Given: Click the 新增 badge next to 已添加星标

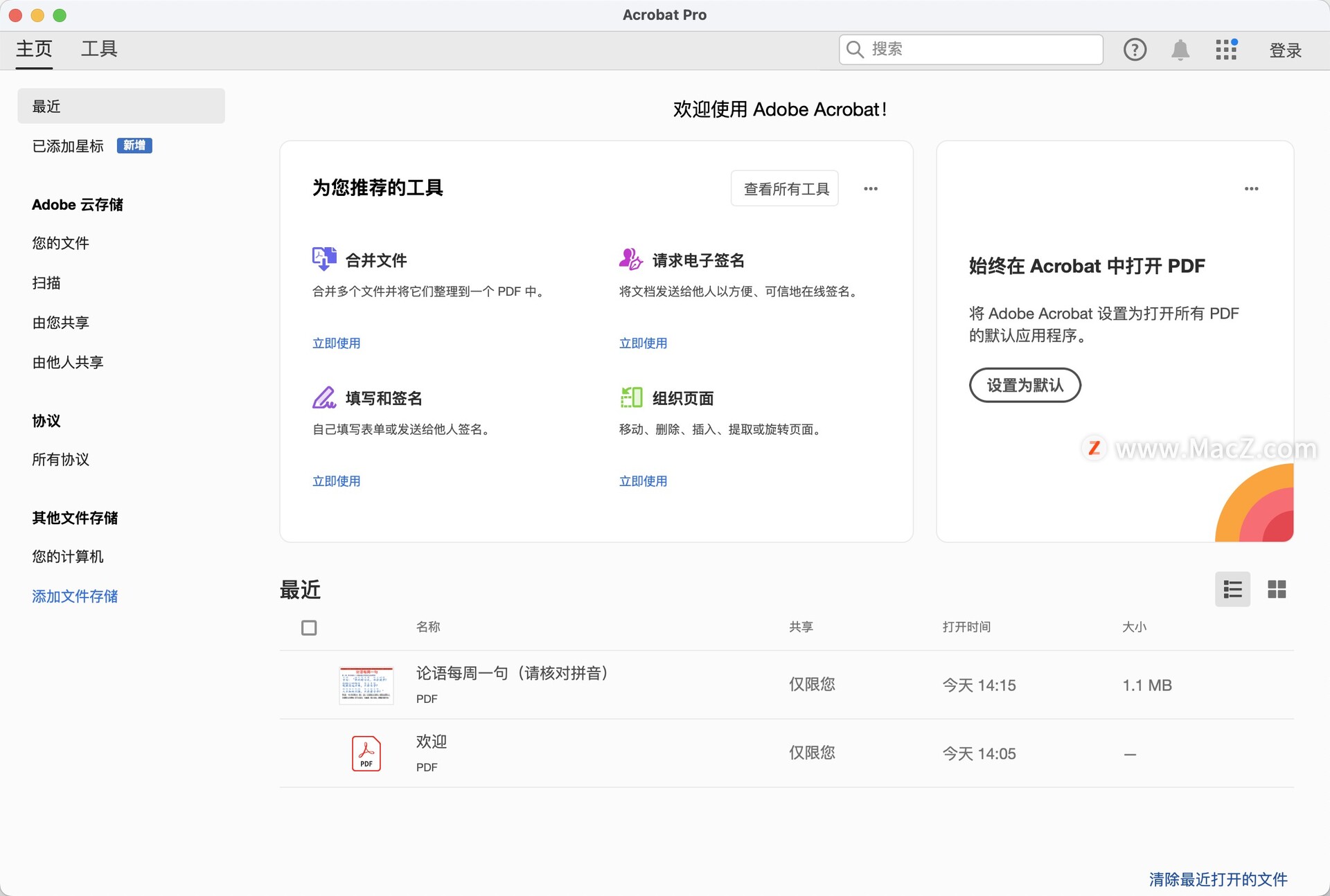Looking at the screenshot, I should tap(134, 145).
